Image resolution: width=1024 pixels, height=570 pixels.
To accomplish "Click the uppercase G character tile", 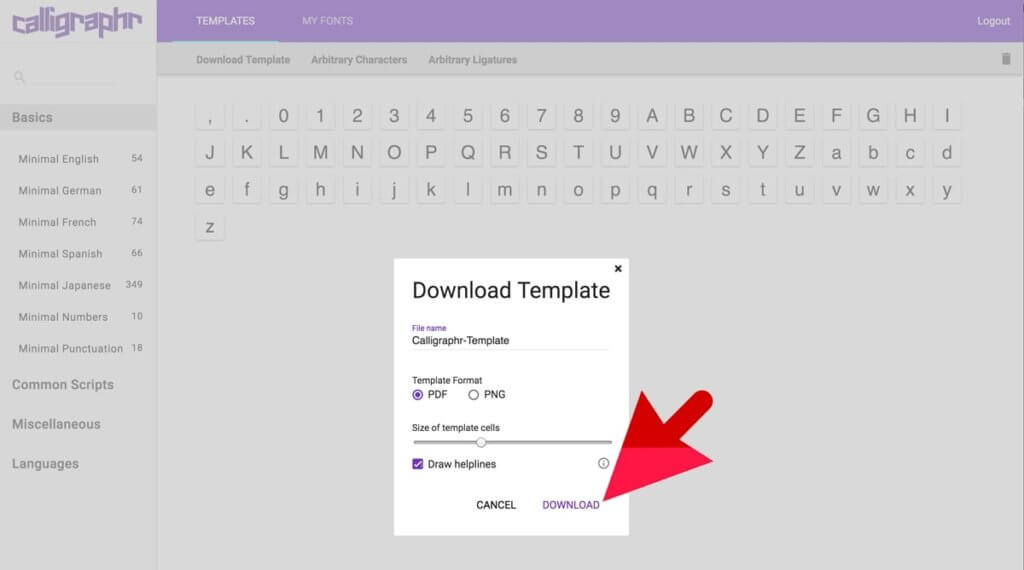I will pos(873,116).
